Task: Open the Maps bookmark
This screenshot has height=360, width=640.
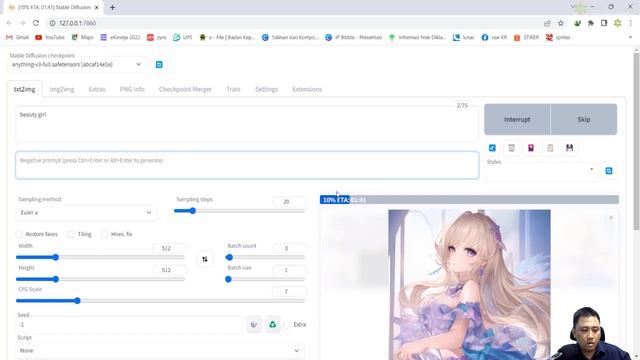Action: point(82,37)
